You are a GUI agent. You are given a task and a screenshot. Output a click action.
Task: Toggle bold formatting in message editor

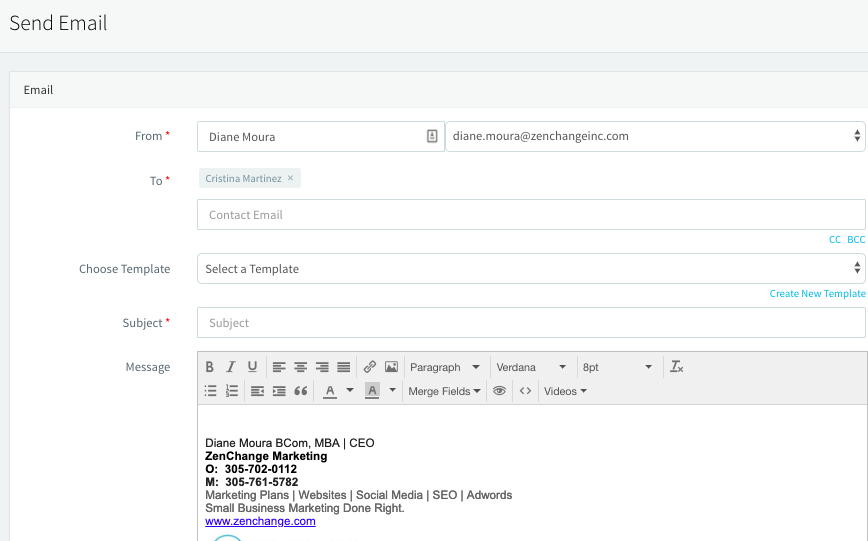click(x=209, y=367)
